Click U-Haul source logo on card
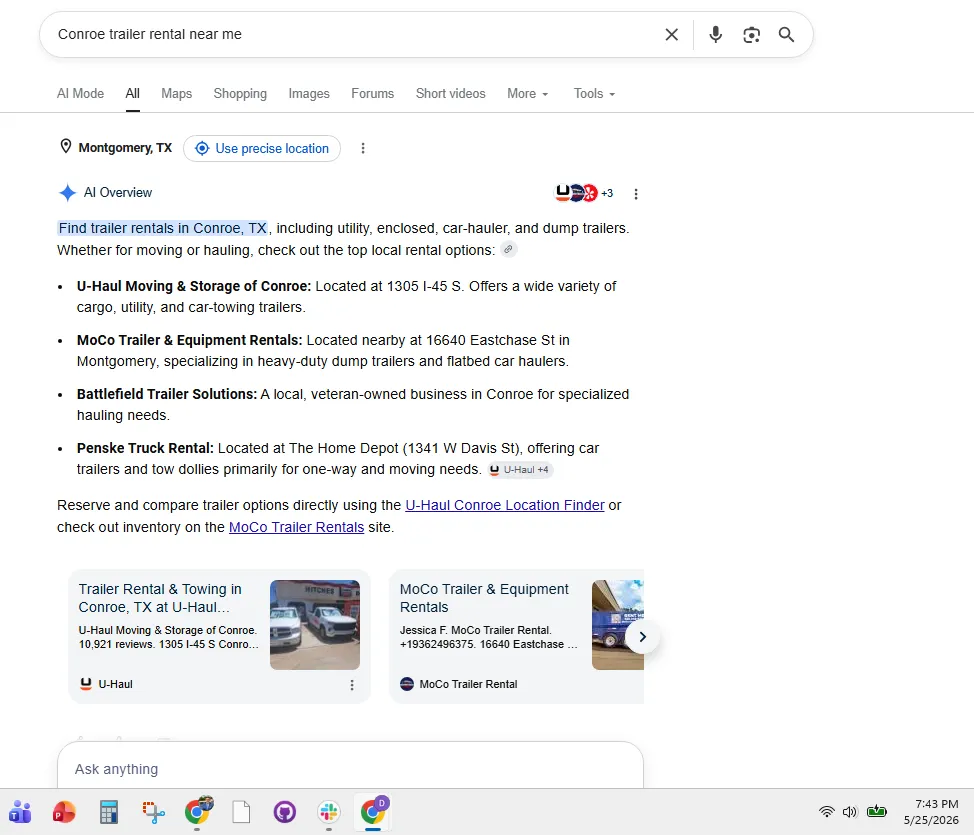Image resolution: width=974 pixels, height=835 pixels. [x=86, y=683]
